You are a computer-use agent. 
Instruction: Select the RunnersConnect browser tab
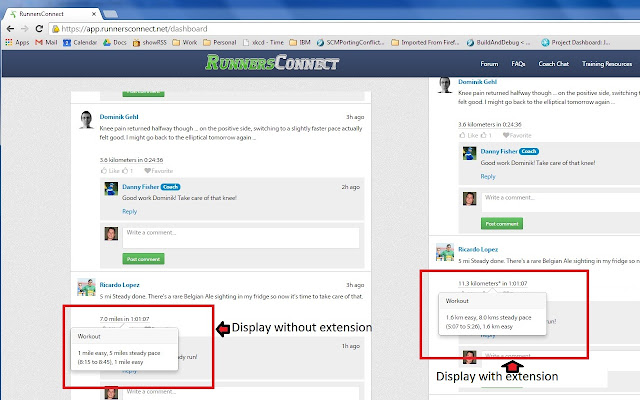pyautogui.click(x=53, y=14)
